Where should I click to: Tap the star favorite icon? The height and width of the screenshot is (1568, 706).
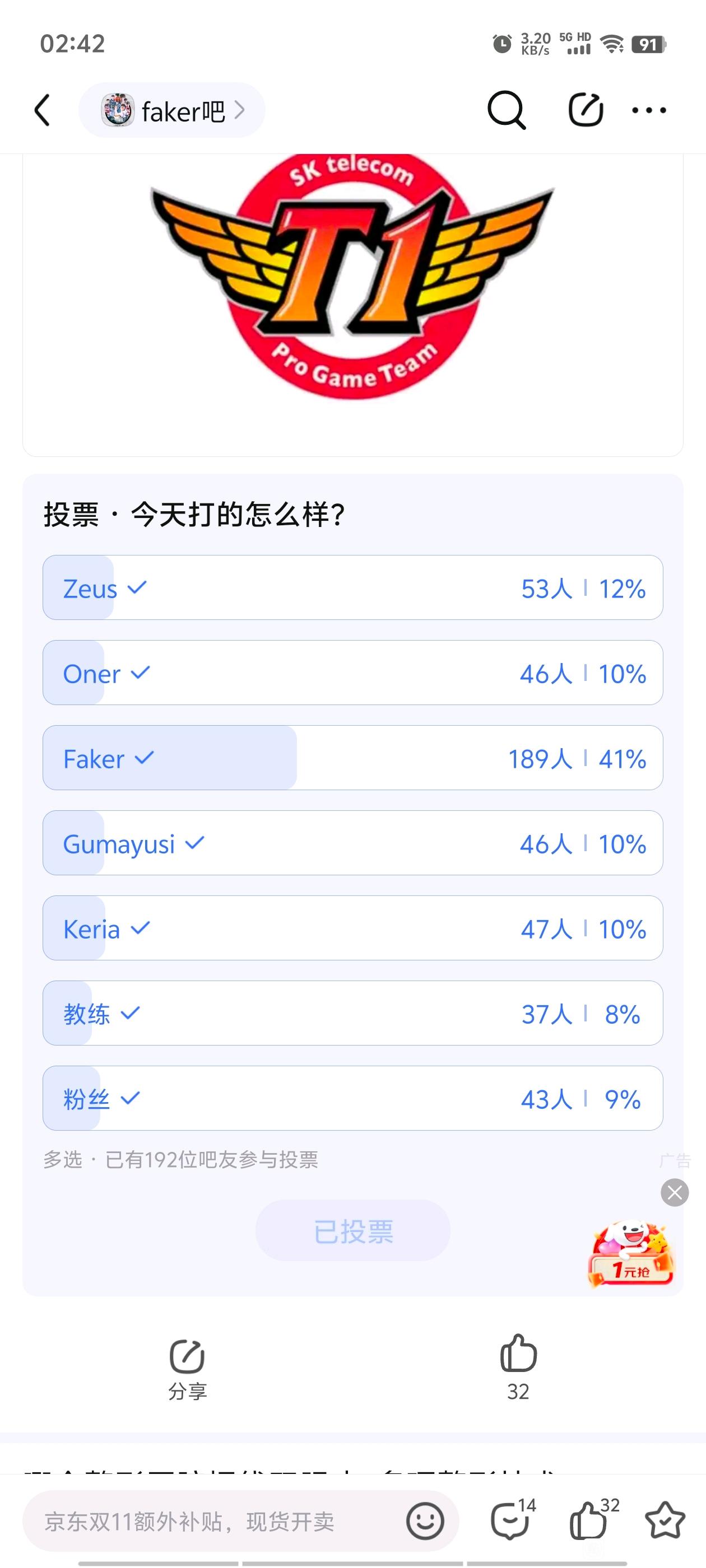(665, 1520)
